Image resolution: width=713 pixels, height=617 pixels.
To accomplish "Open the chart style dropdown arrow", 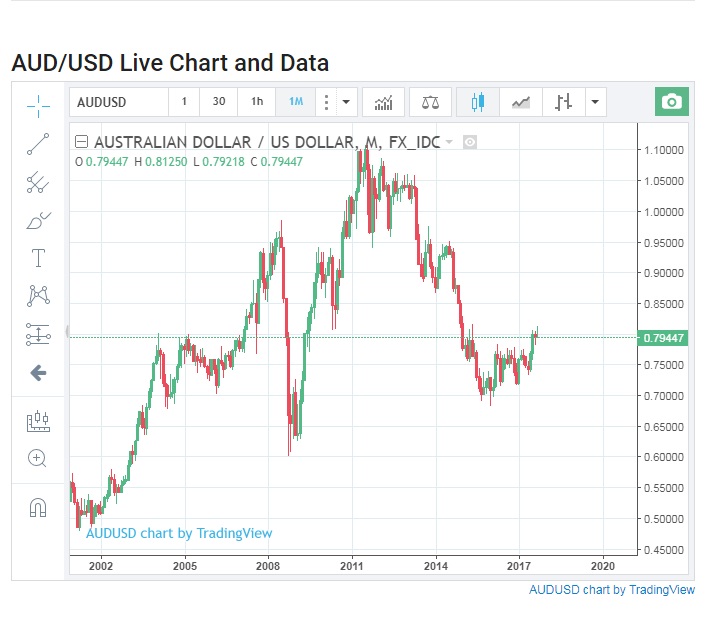I will click(595, 102).
